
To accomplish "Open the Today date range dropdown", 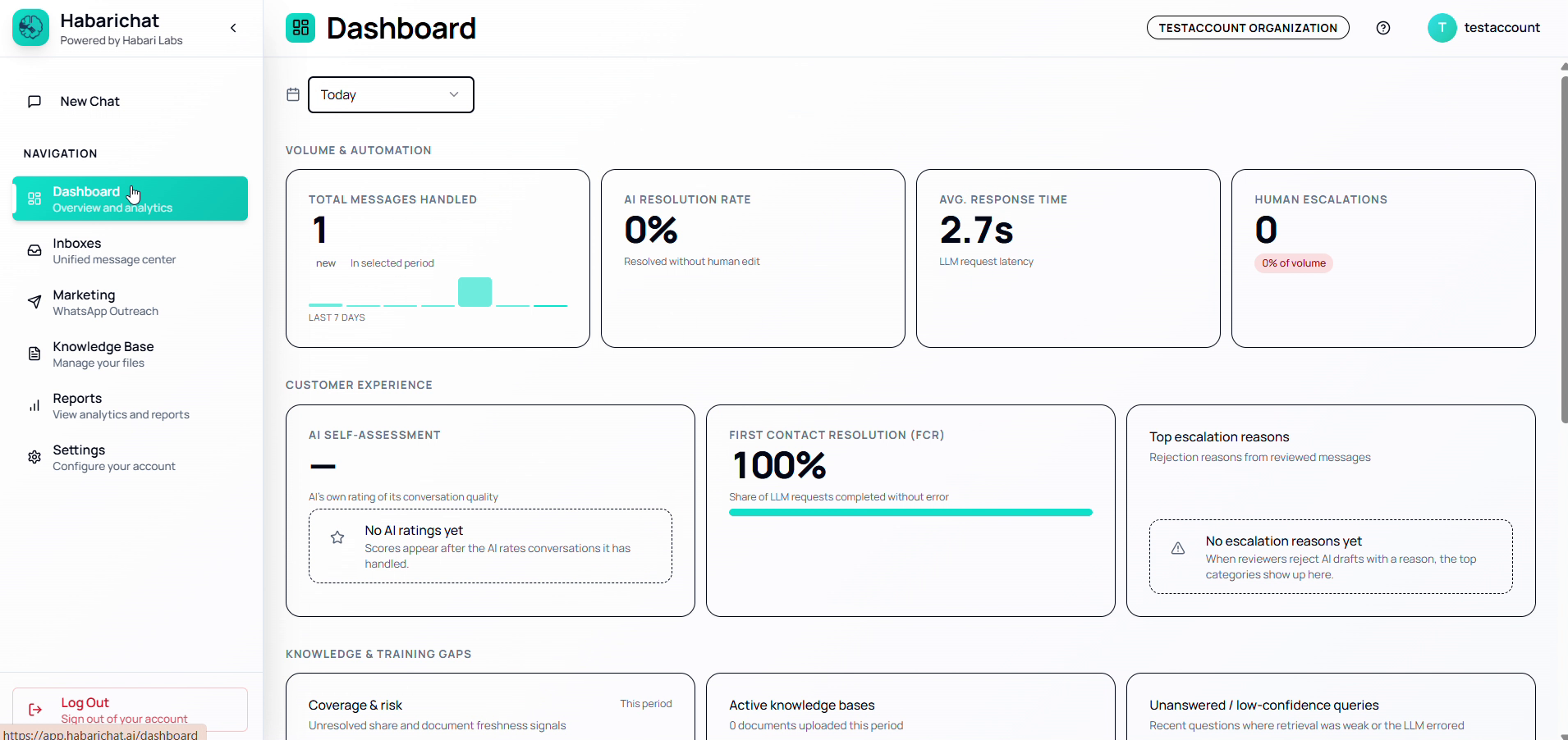I will [391, 94].
